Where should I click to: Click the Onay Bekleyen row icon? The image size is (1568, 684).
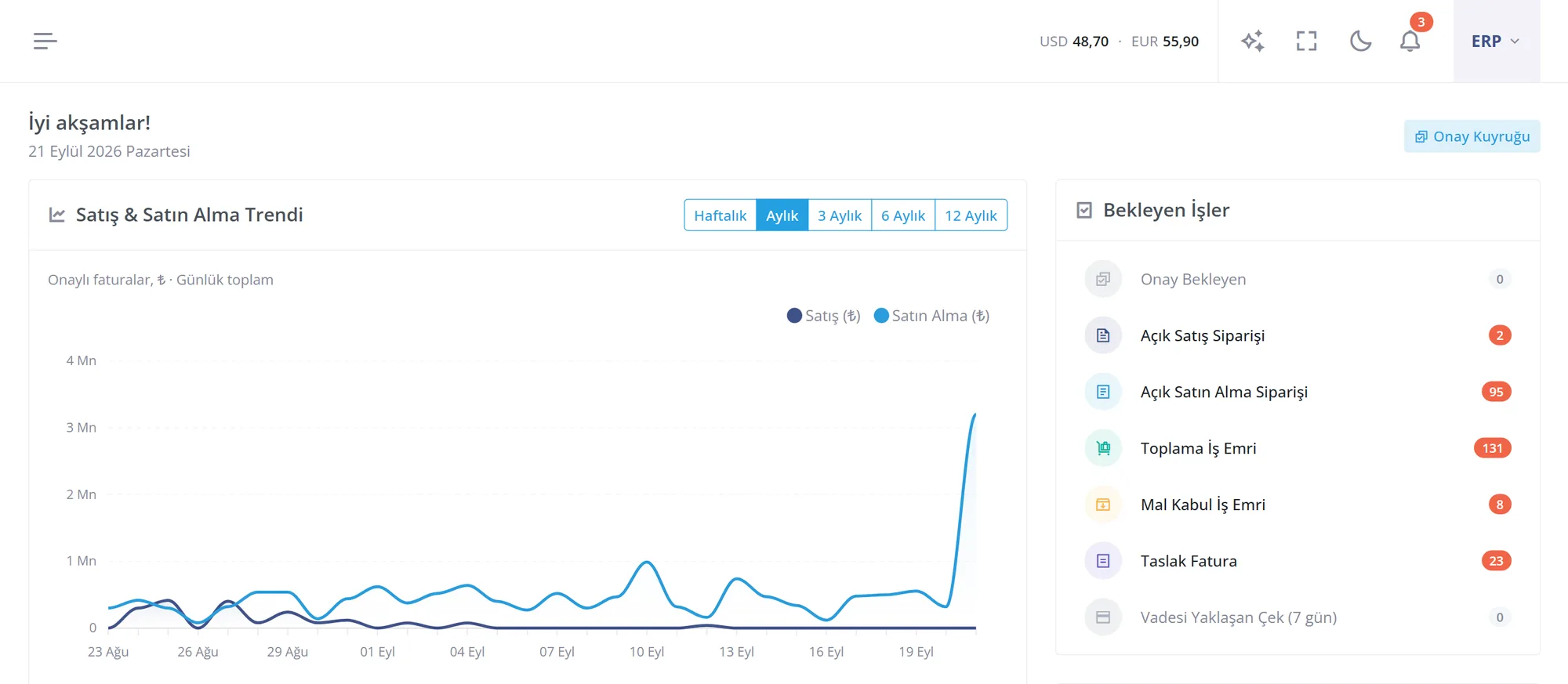tap(1103, 279)
